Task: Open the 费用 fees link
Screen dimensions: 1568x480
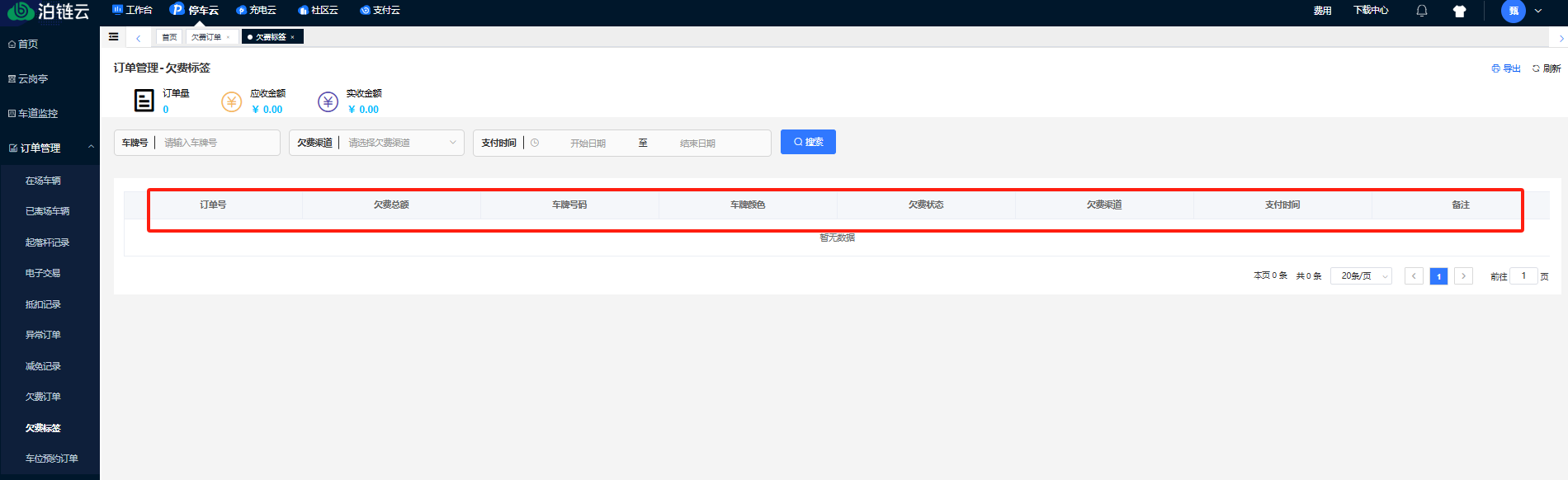Action: (1322, 11)
